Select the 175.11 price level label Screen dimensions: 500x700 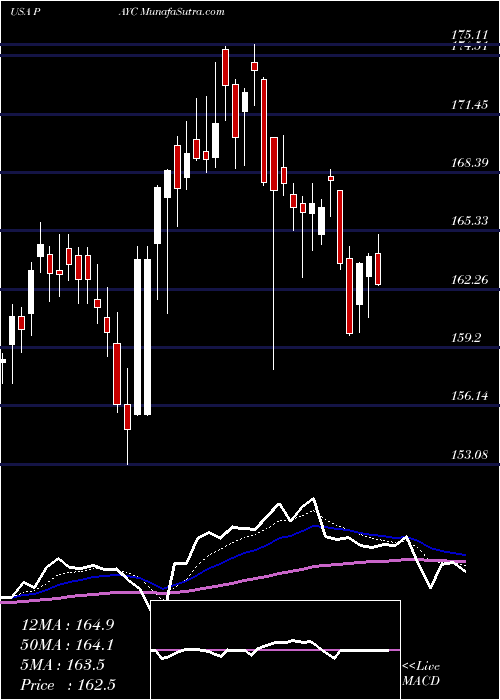469,34
